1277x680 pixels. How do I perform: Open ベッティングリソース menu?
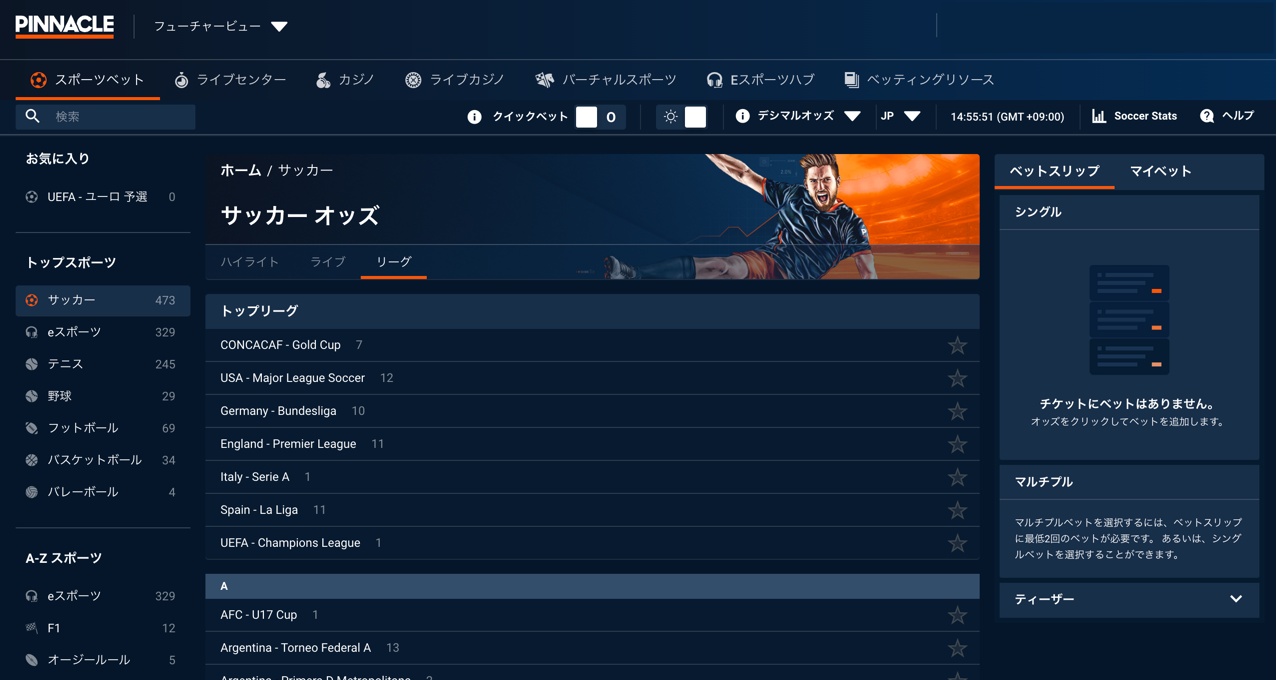click(x=919, y=80)
